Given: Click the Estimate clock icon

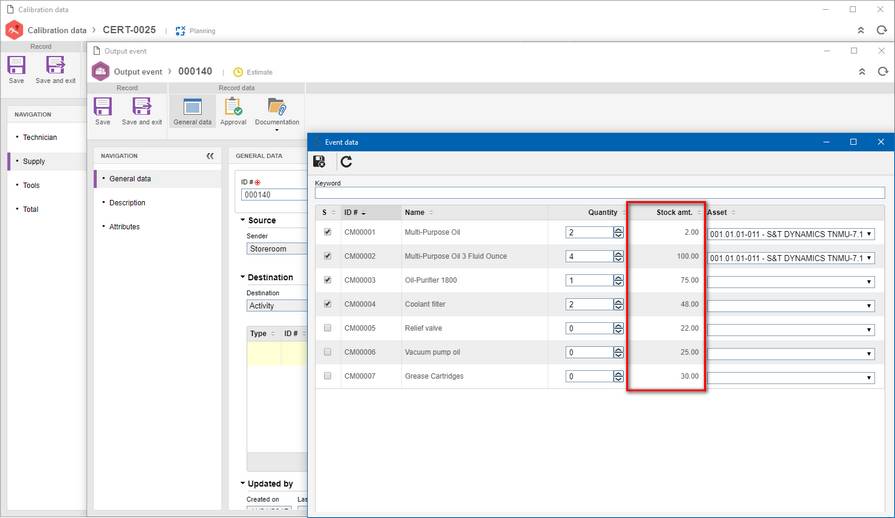Looking at the screenshot, I should coord(238,72).
